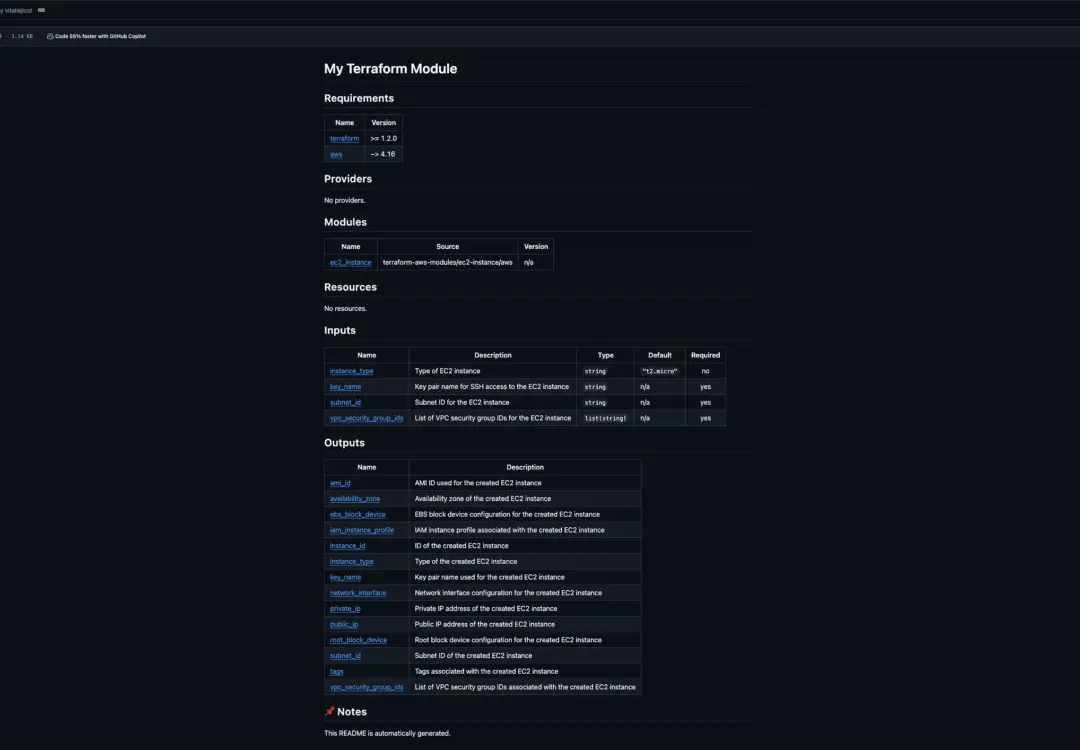Open the iam_instance_profile output link
Image resolution: width=1080 pixels, height=750 pixels.
[x=362, y=530]
